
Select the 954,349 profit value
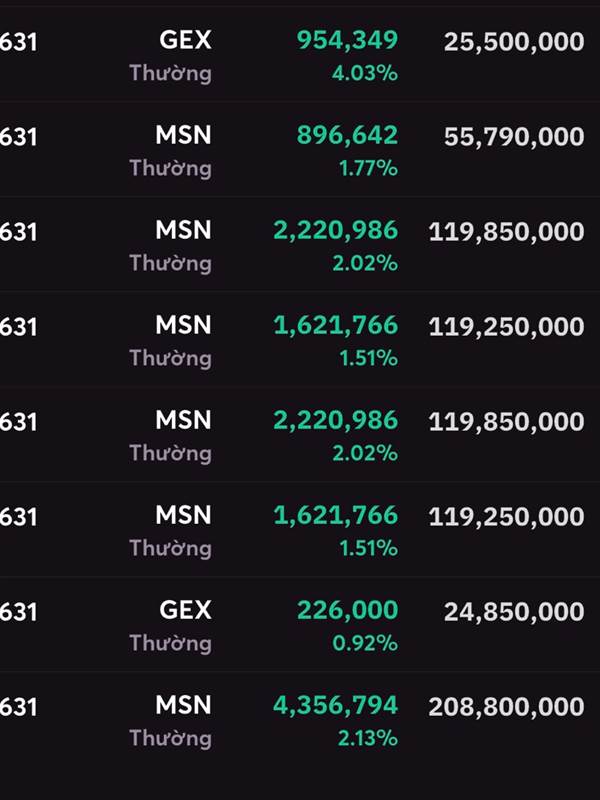point(347,40)
